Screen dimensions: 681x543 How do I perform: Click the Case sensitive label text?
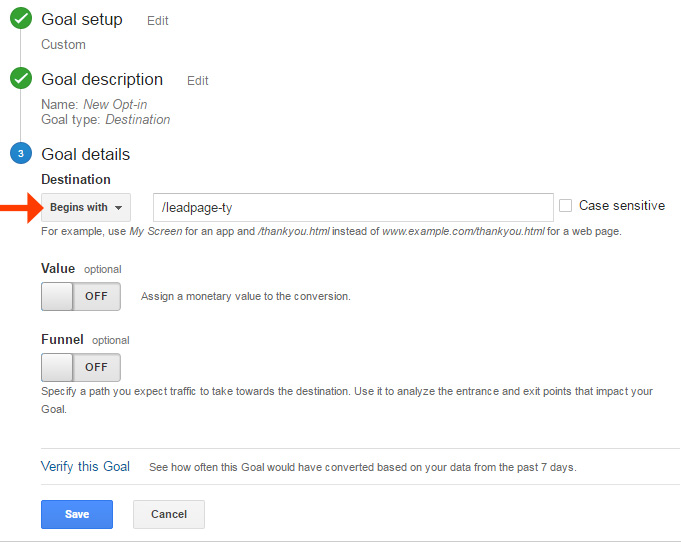pos(621,206)
